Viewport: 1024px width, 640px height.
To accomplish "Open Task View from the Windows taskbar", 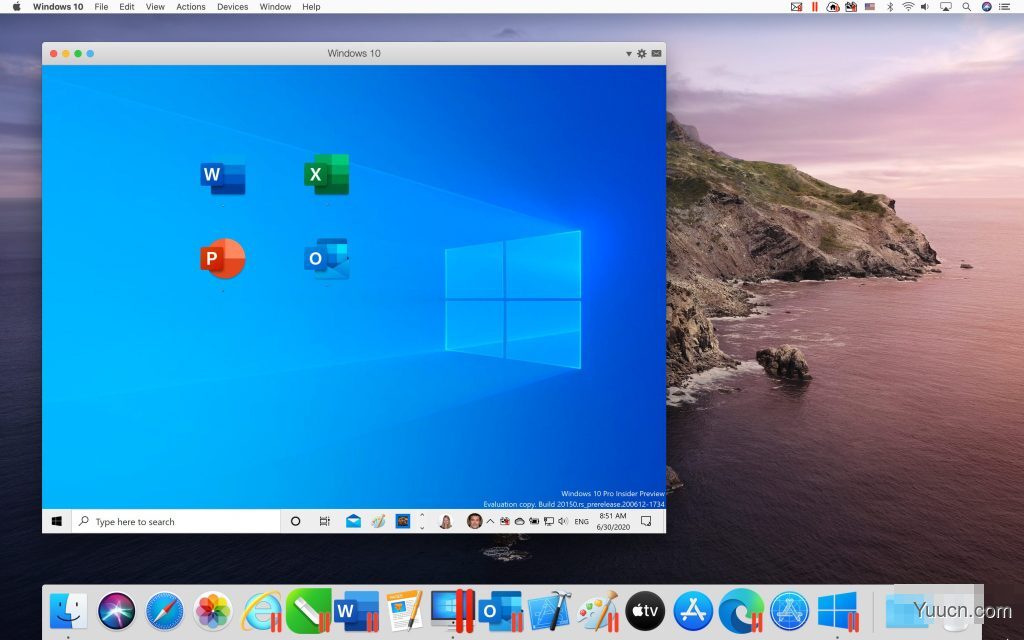I will [x=324, y=521].
